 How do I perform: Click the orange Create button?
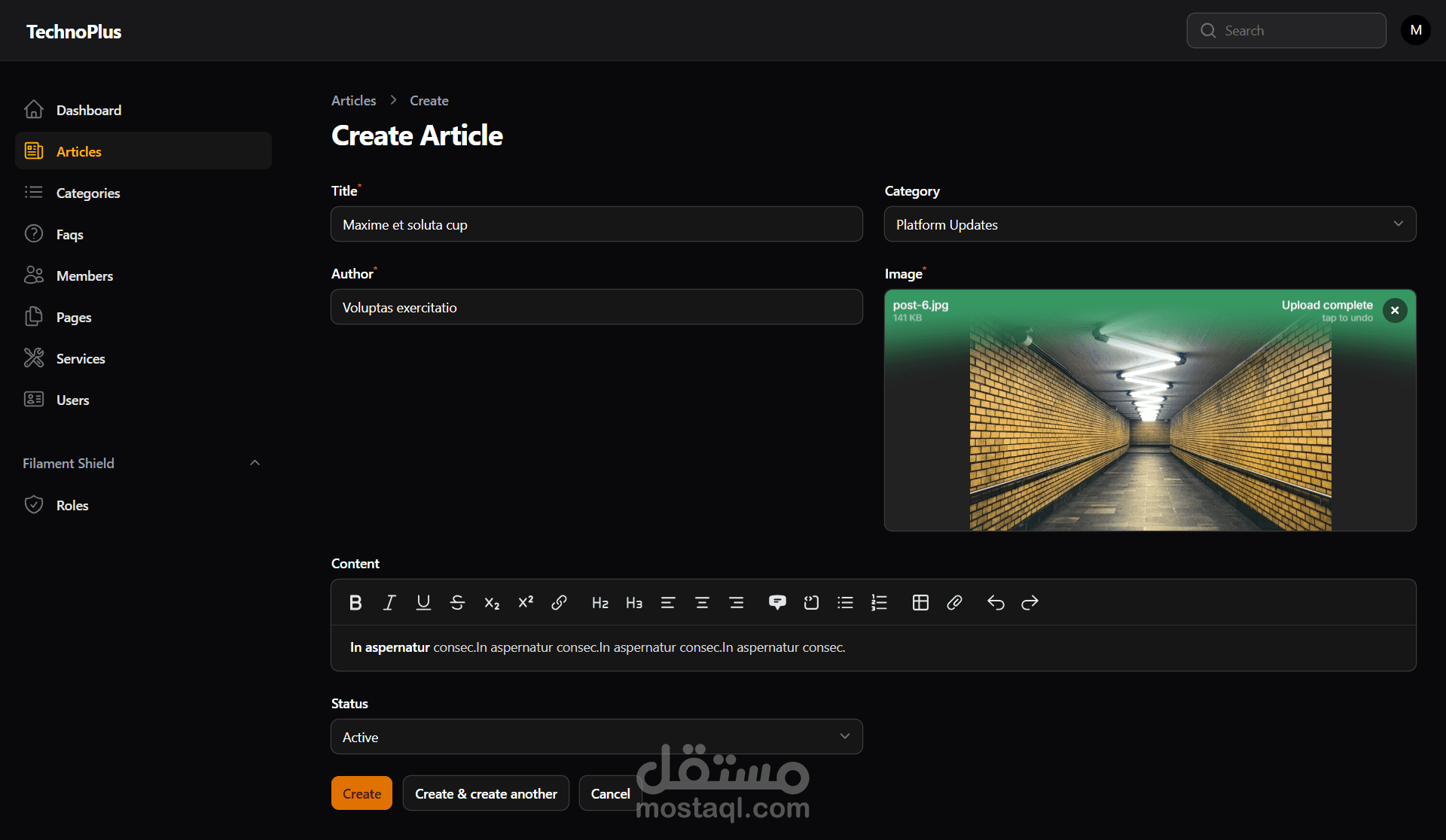click(x=361, y=793)
